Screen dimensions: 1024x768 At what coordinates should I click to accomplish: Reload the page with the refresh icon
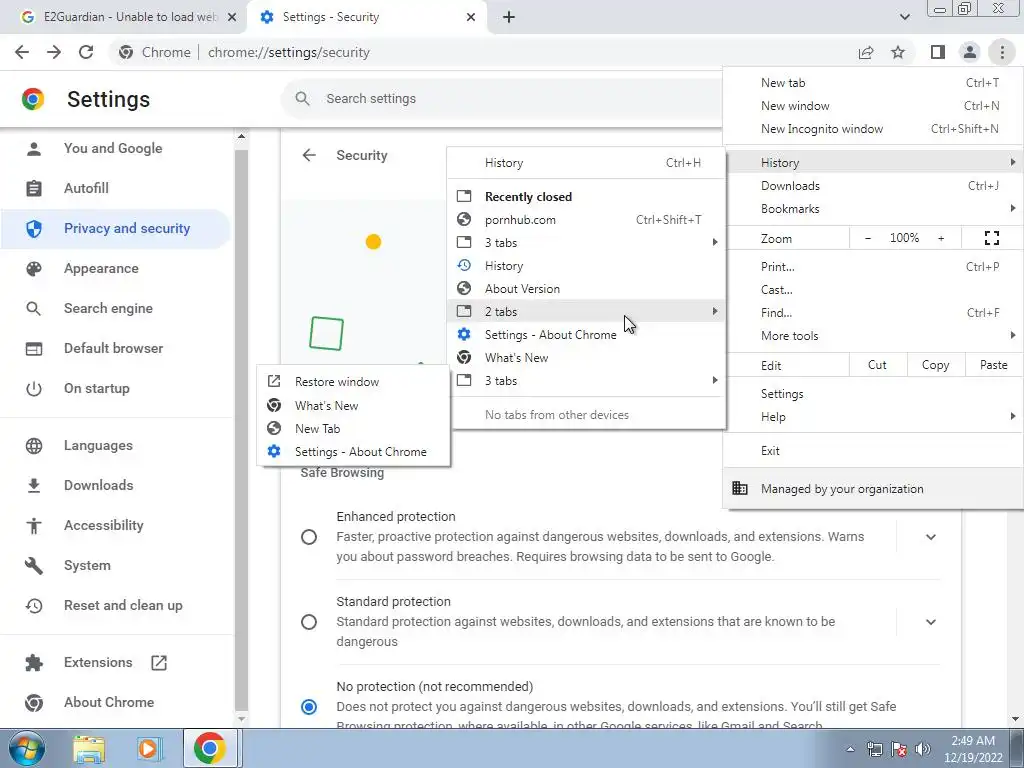[x=86, y=52]
